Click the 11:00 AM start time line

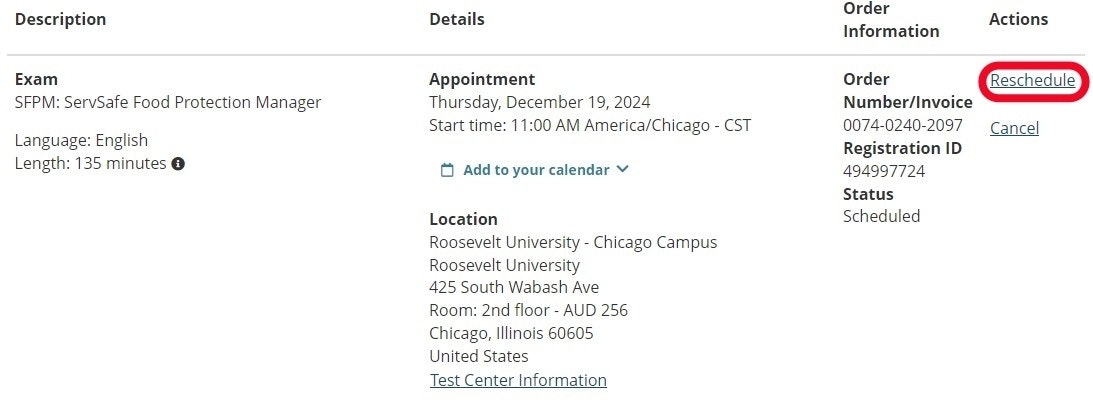(x=589, y=125)
